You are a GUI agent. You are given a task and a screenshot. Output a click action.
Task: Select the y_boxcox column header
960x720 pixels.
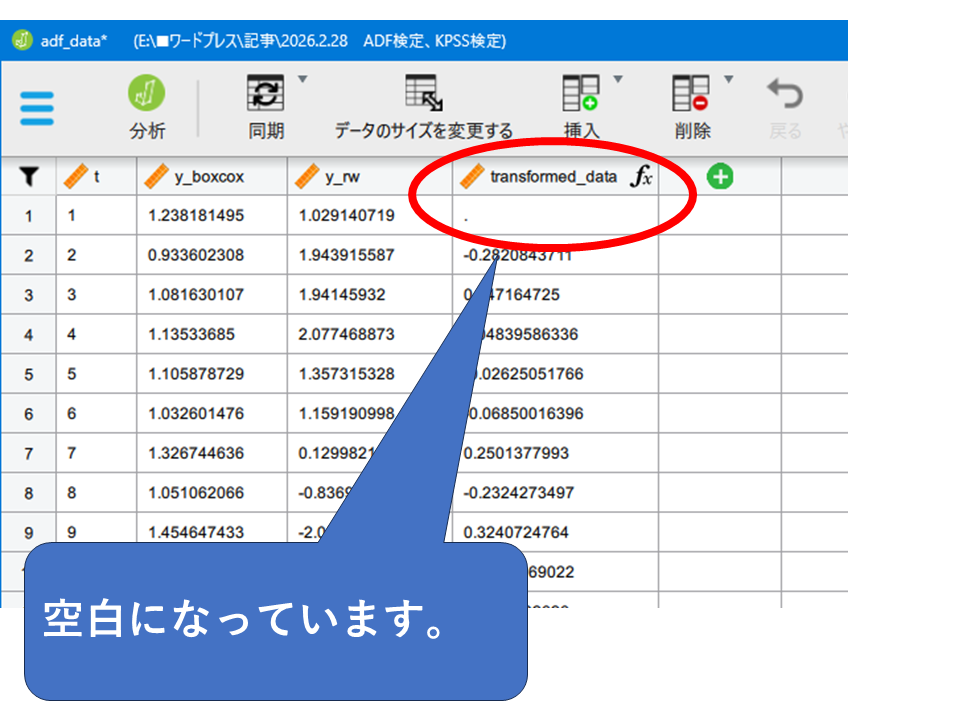210,177
